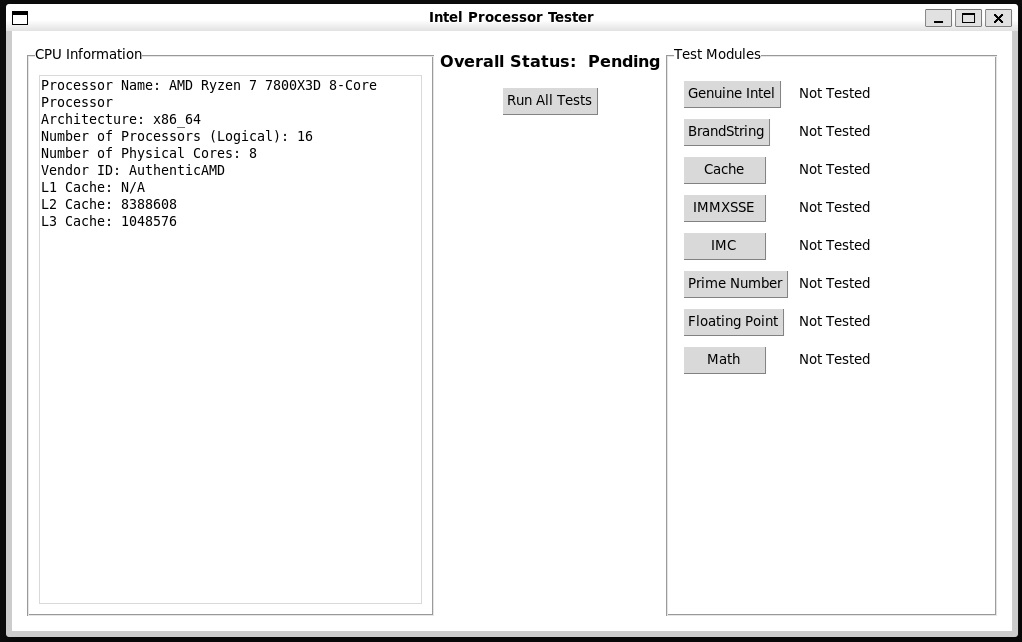The width and height of the screenshot is (1022, 642).
Task: Minimize the Intel Processor Tester window
Action: click(939, 18)
